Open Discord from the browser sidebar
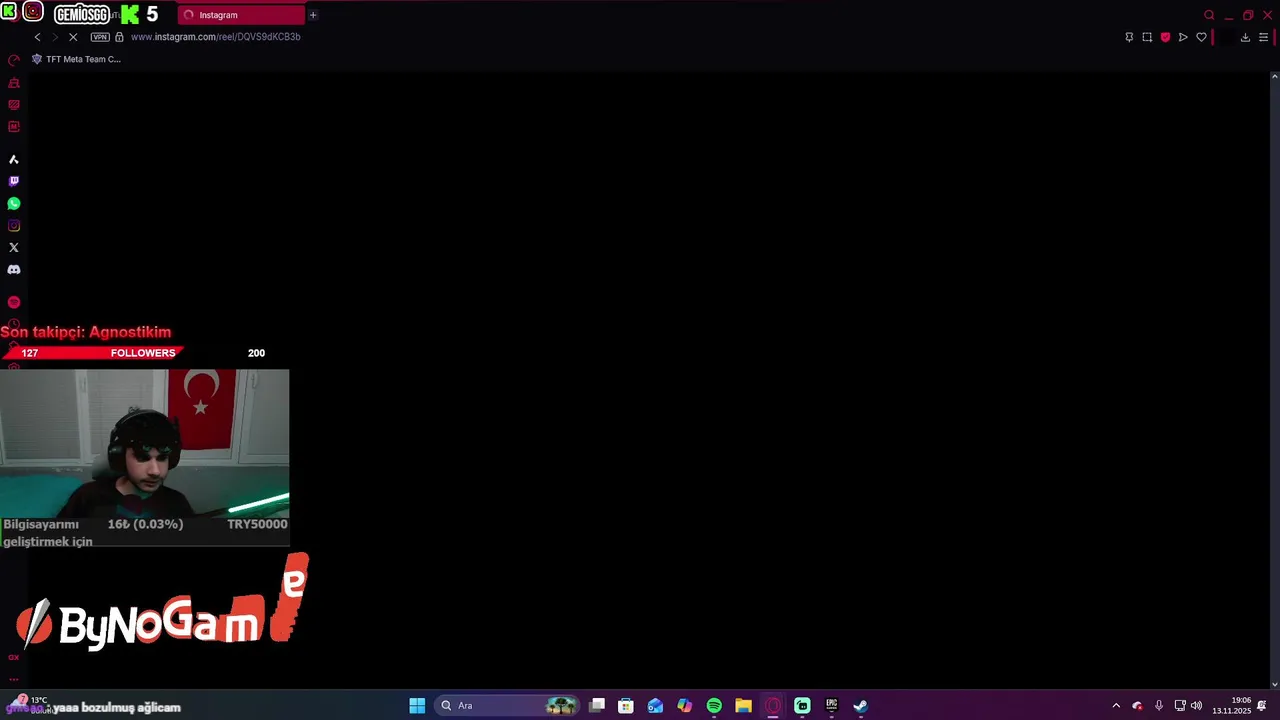 14,270
